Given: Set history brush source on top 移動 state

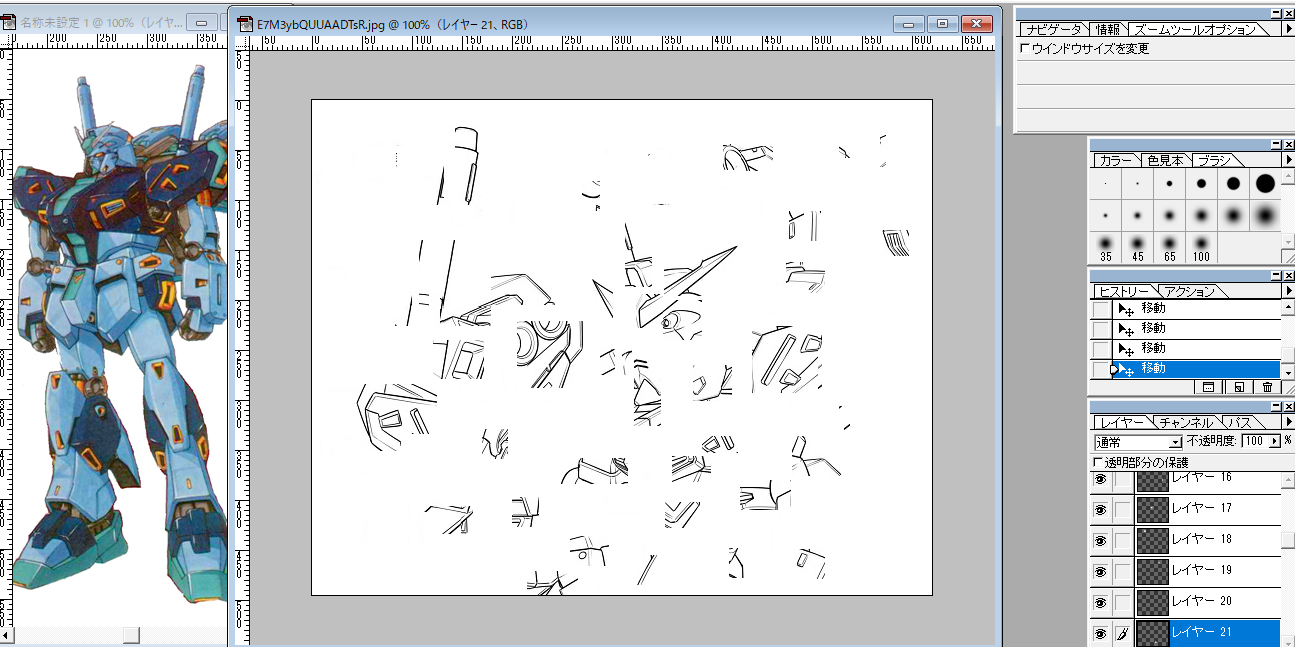Looking at the screenshot, I should 1101,309.
